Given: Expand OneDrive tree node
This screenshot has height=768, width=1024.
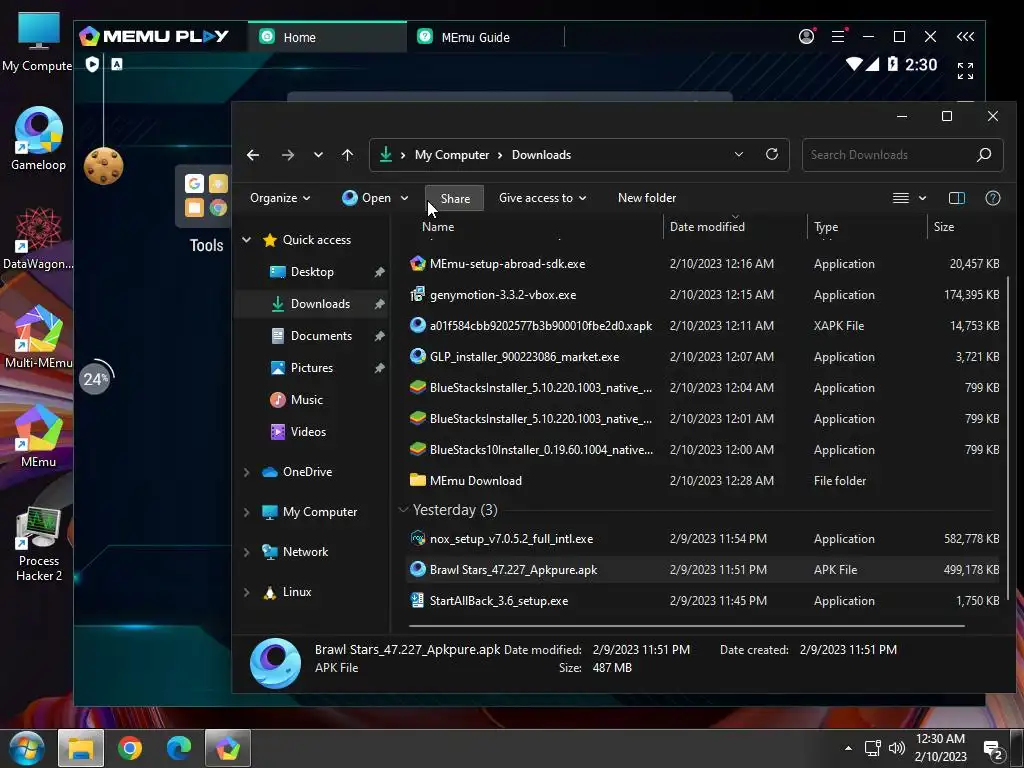Looking at the screenshot, I should 246,472.
